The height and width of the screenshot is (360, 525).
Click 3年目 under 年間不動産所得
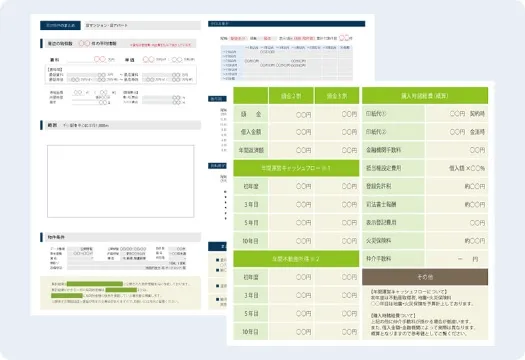click(251, 295)
